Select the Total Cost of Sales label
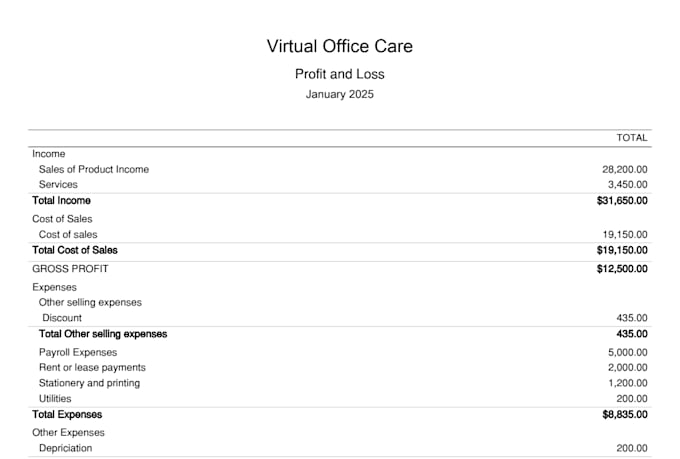The width and height of the screenshot is (680, 459). (75, 250)
